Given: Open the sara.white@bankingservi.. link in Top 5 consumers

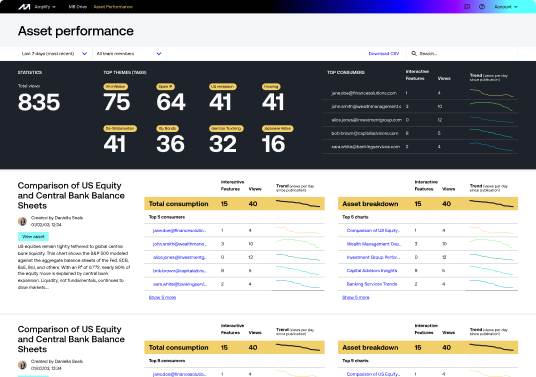Looking at the screenshot, I should tap(179, 284).
